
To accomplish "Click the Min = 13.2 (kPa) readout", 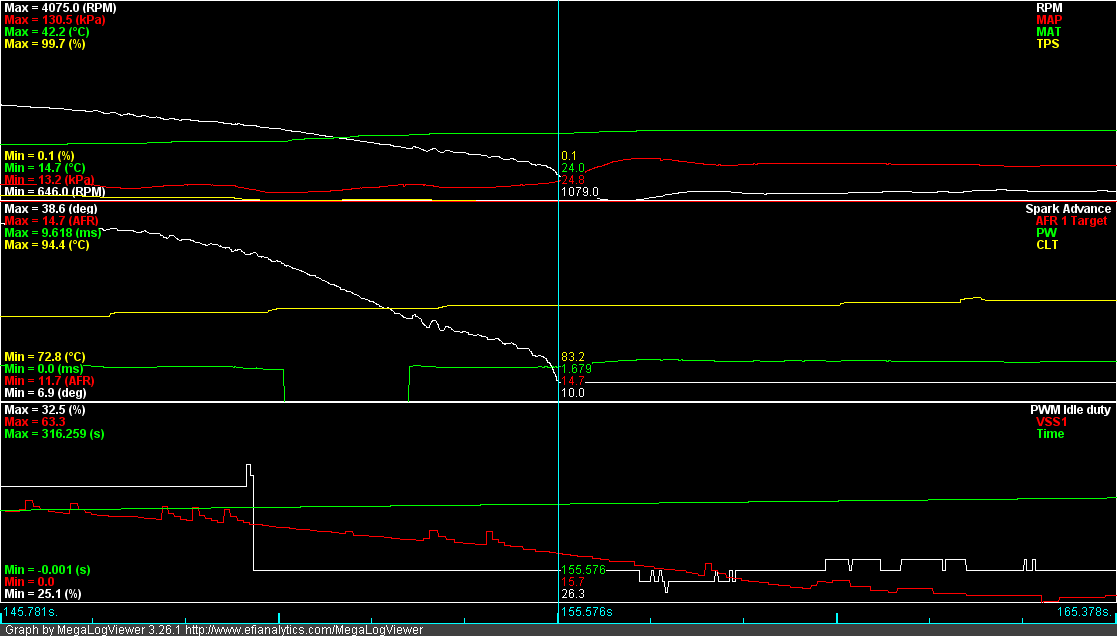I will (49, 179).
